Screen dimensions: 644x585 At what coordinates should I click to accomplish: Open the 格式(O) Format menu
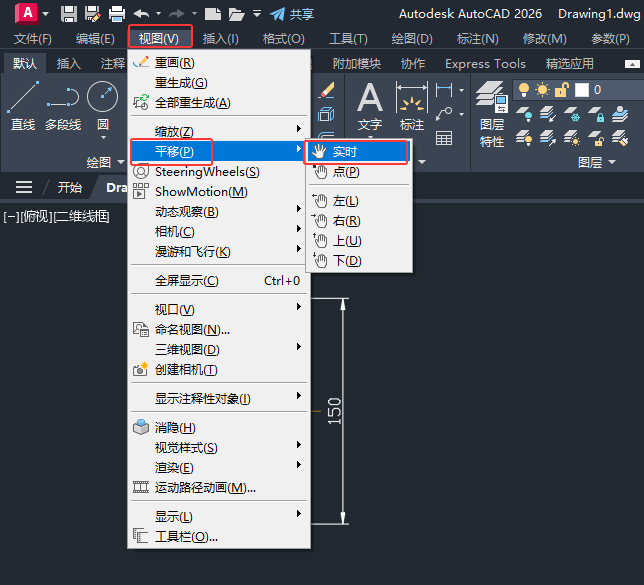click(283, 39)
